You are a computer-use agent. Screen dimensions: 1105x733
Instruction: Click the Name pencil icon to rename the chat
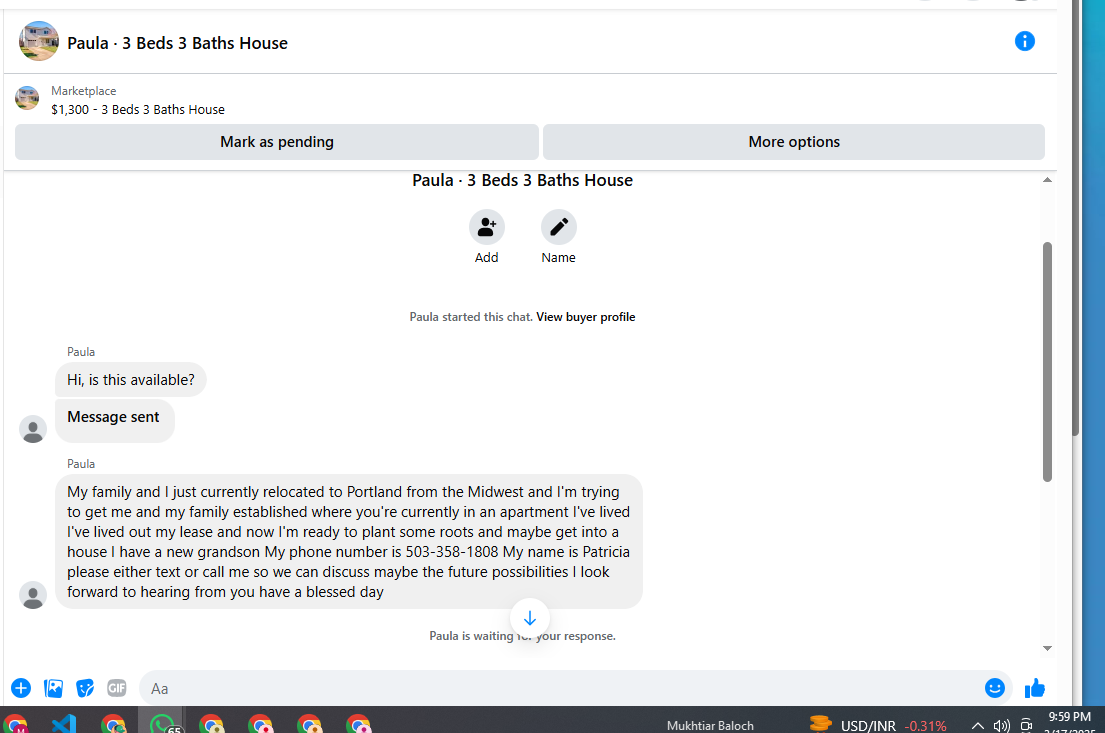coord(559,227)
